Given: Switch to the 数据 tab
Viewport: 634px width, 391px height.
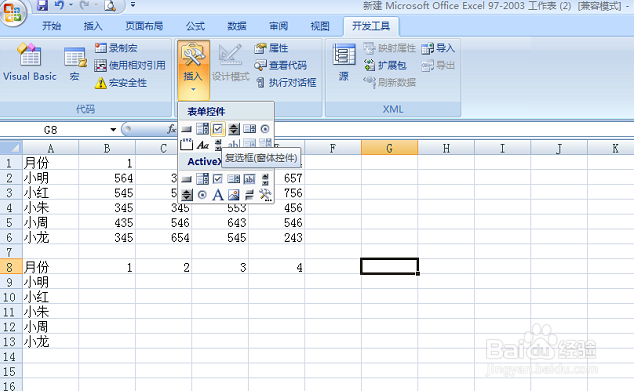Looking at the screenshot, I should pyautogui.click(x=237, y=26).
